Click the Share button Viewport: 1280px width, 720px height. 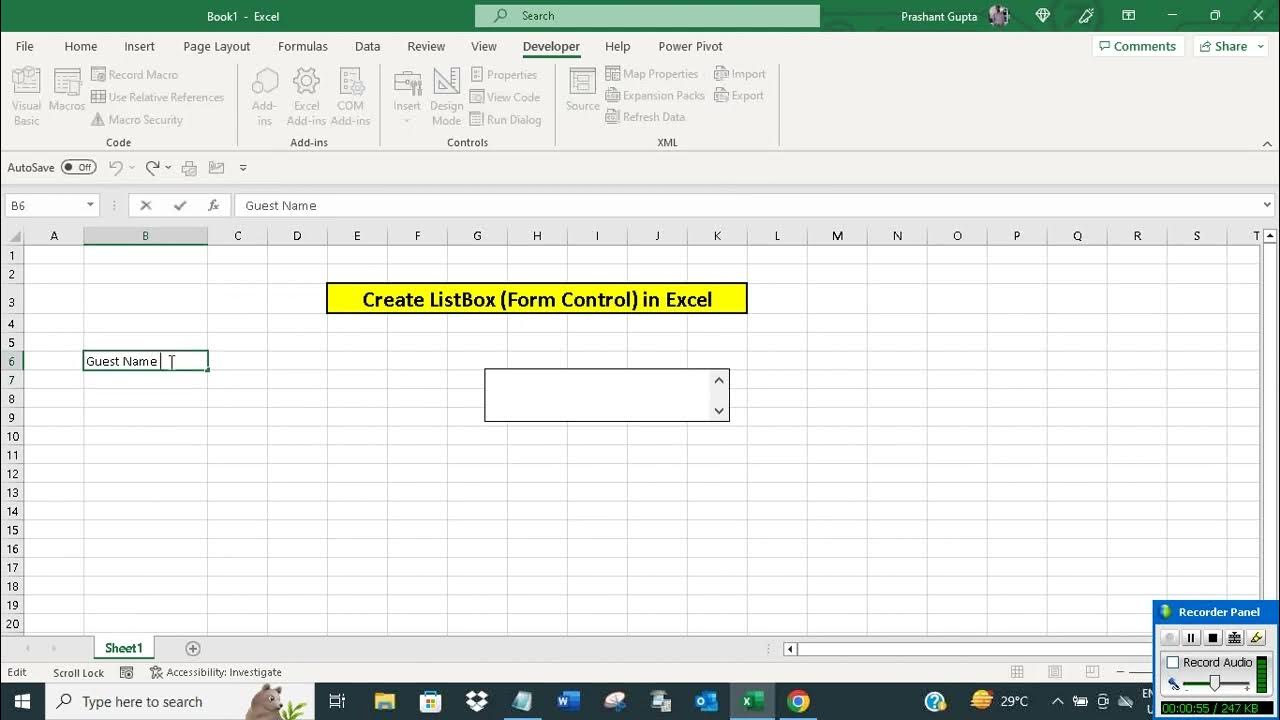point(1223,47)
